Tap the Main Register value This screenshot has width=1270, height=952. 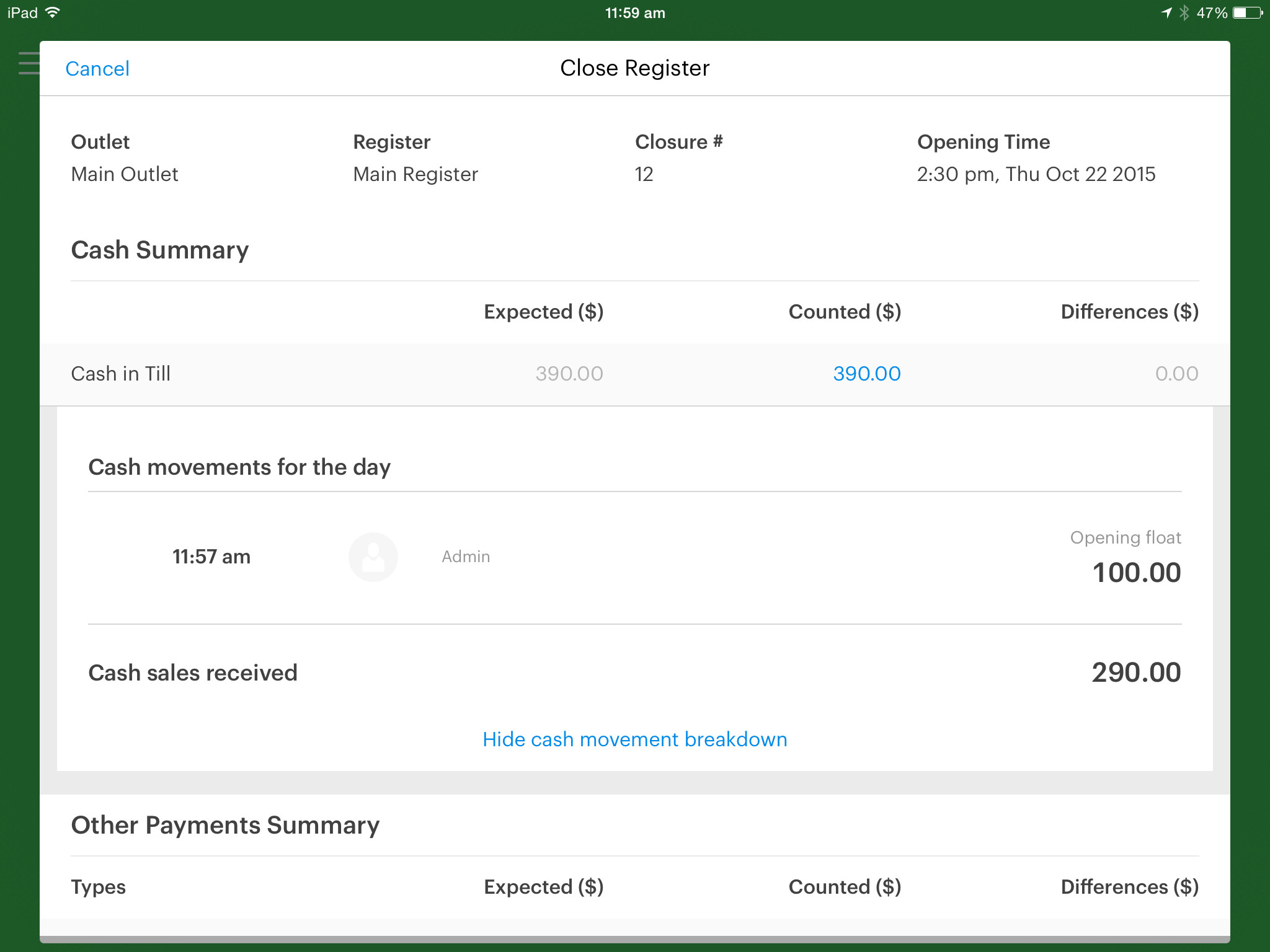[x=415, y=174]
